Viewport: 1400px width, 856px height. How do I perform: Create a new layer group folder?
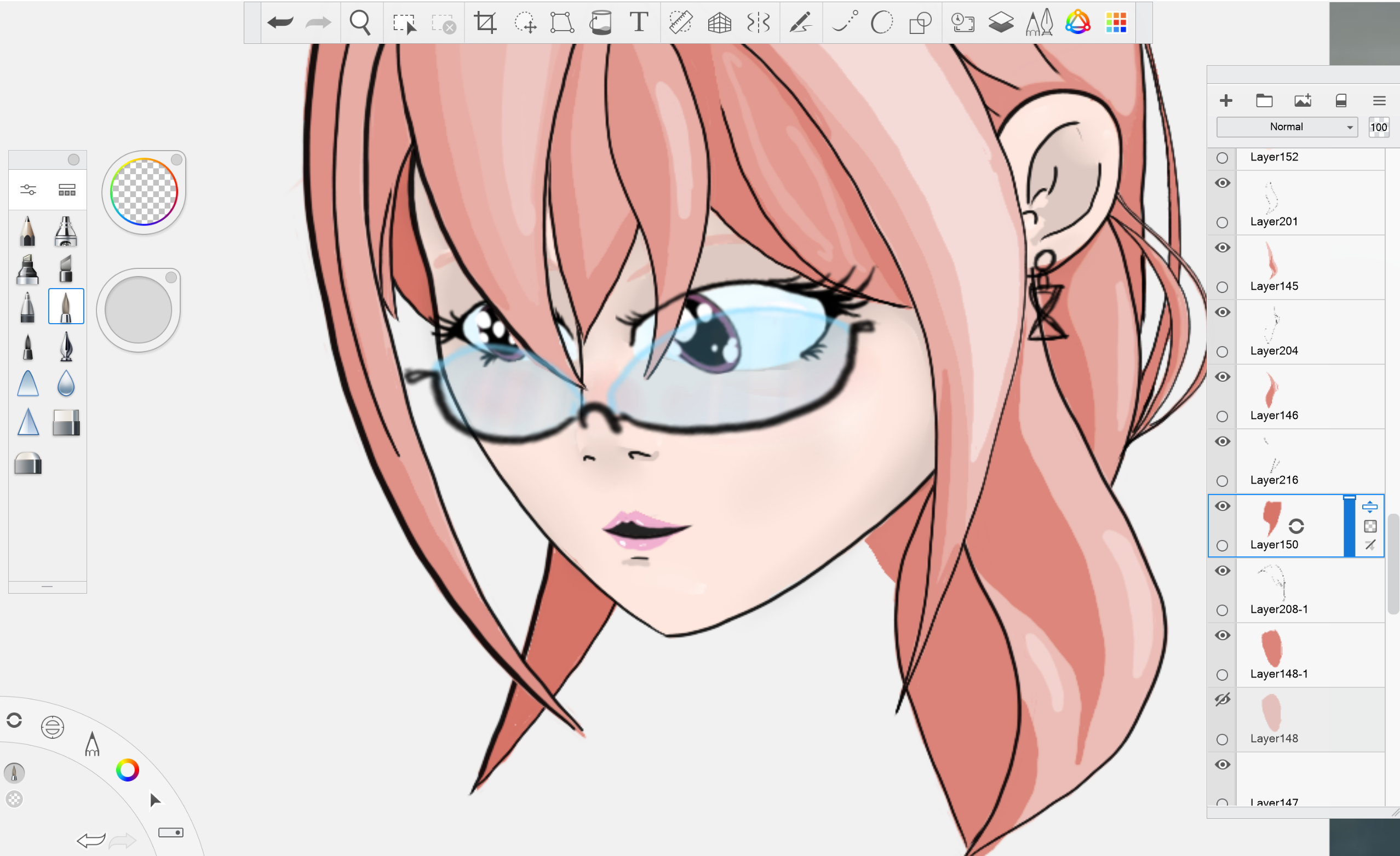point(1264,101)
